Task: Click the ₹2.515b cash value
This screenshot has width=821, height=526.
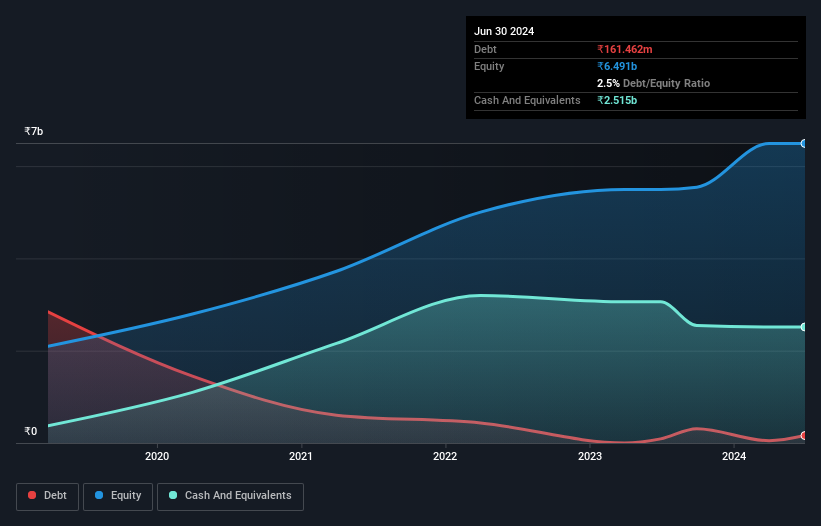Action: tap(617, 100)
